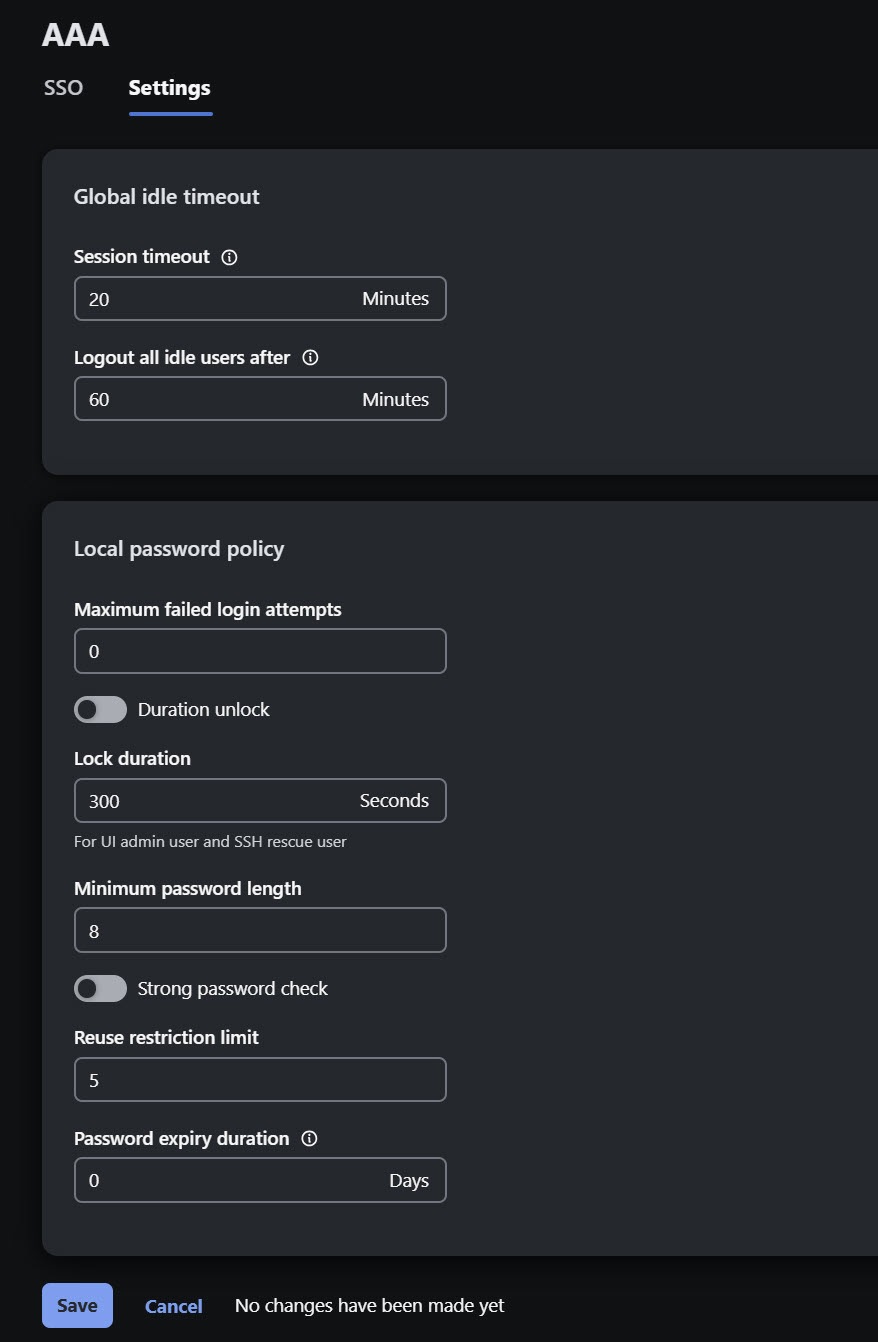Image resolution: width=878 pixels, height=1342 pixels.
Task: Select the Minimum password length label
Action: click(x=188, y=888)
